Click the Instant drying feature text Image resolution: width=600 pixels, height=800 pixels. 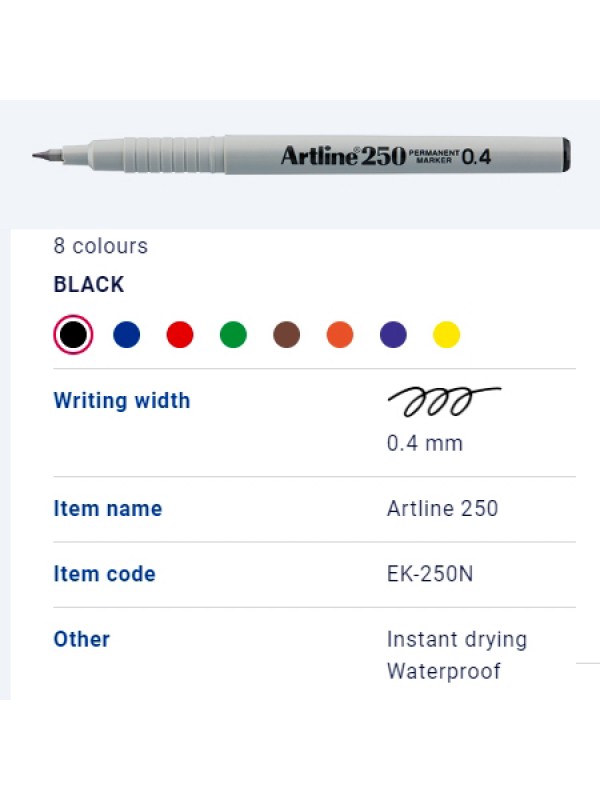pyautogui.click(x=457, y=640)
